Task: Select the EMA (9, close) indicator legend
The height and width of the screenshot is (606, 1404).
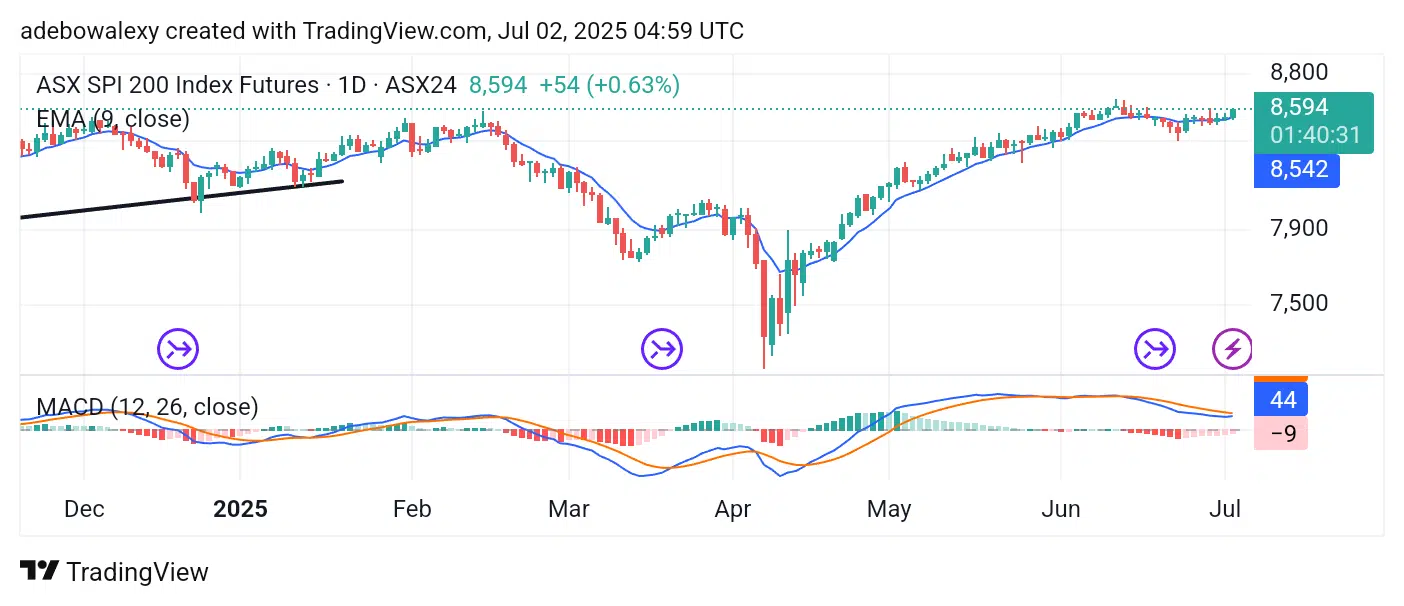Action: tap(112, 119)
